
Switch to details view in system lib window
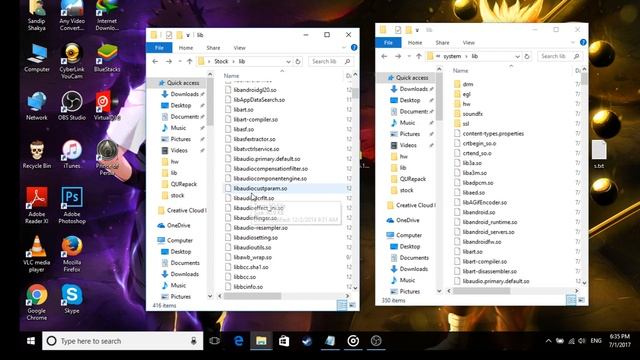coord(571,300)
